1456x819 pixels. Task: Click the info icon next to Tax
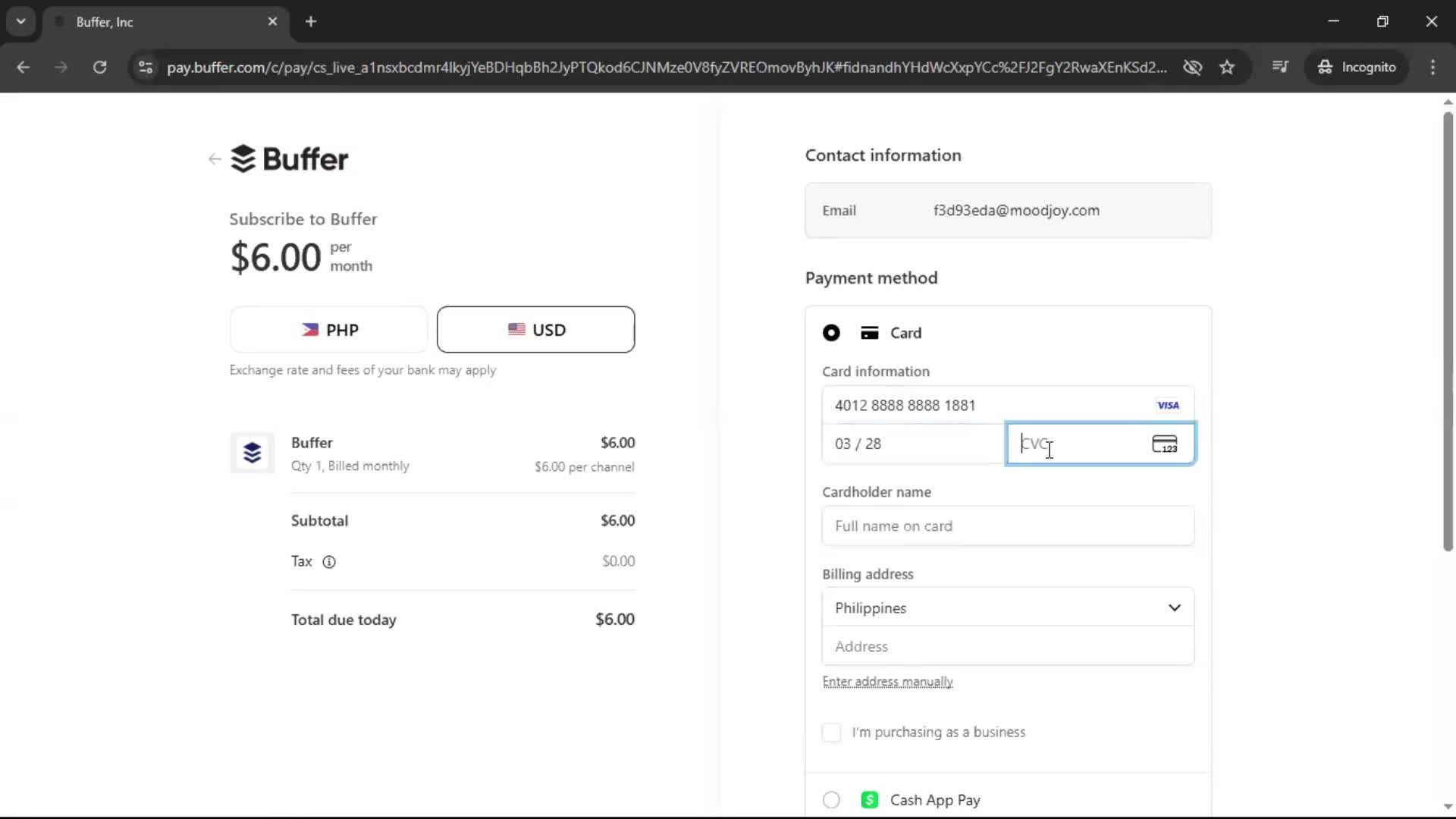coord(328,562)
